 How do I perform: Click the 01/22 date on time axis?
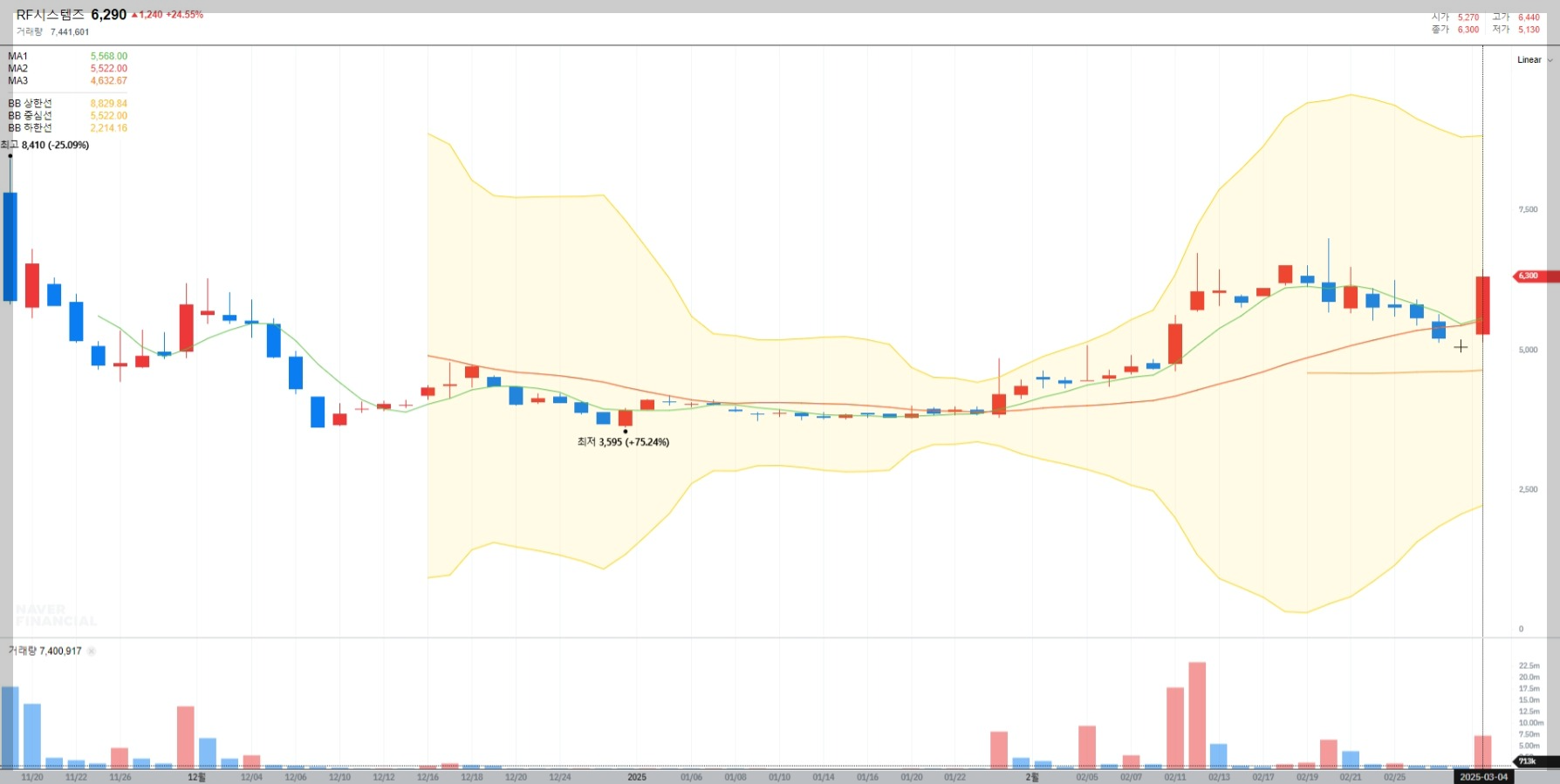pyautogui.click(x=955, y=777)
